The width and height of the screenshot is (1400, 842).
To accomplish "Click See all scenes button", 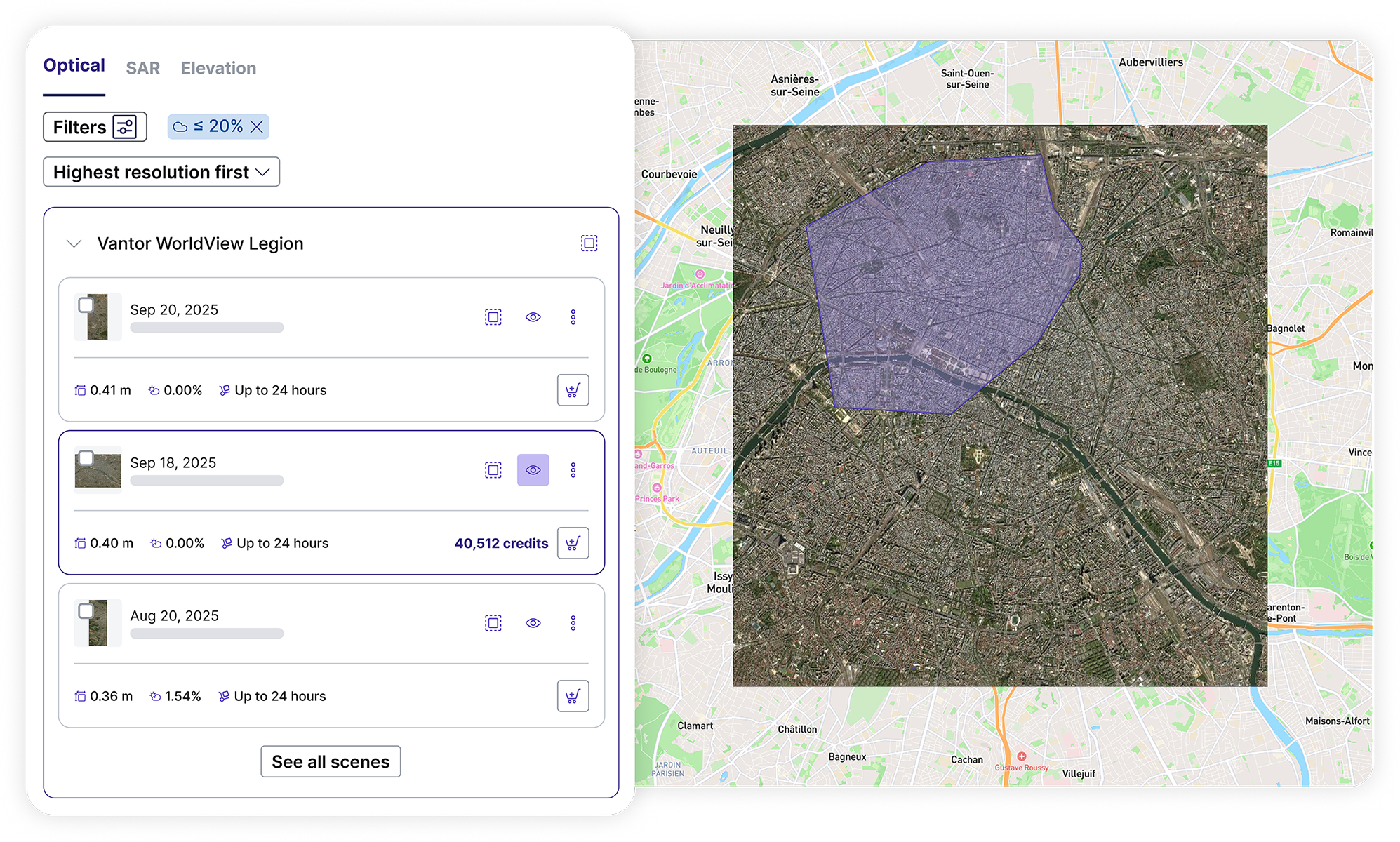I will pyautogui.click(x=331, y=761).
